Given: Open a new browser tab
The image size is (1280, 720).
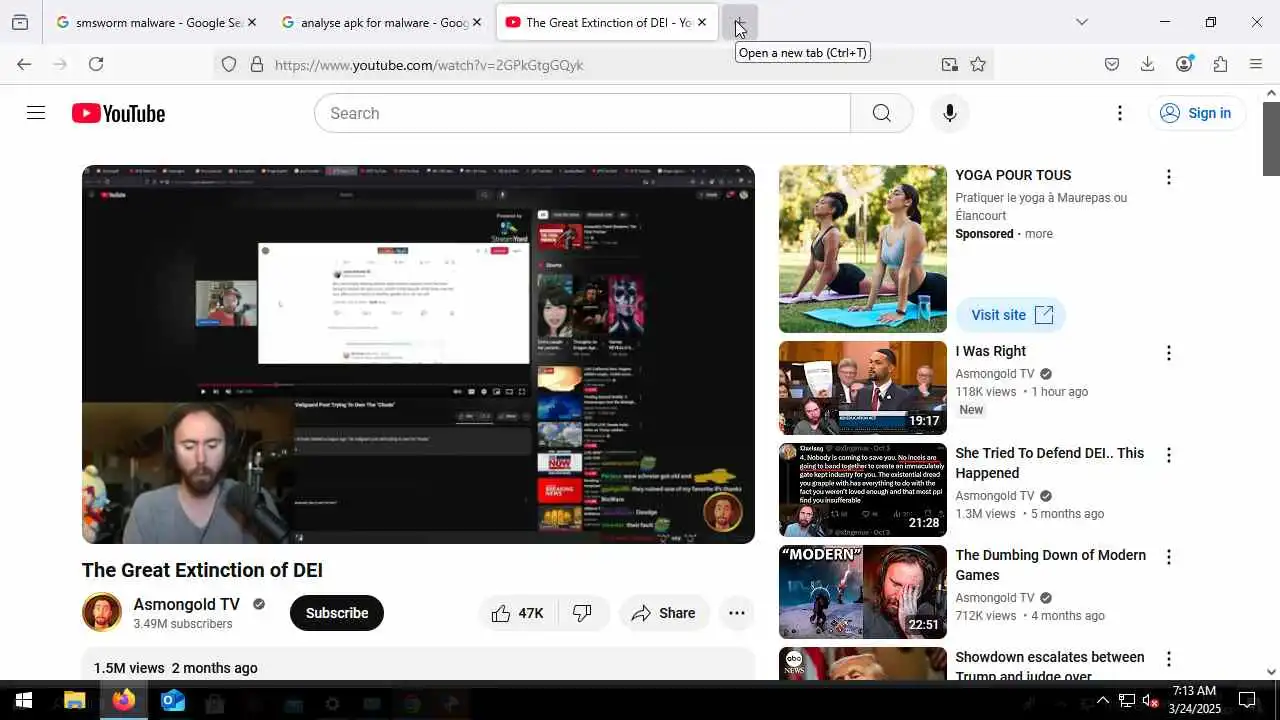Looking at the screenshot, I should coord(740,22).
